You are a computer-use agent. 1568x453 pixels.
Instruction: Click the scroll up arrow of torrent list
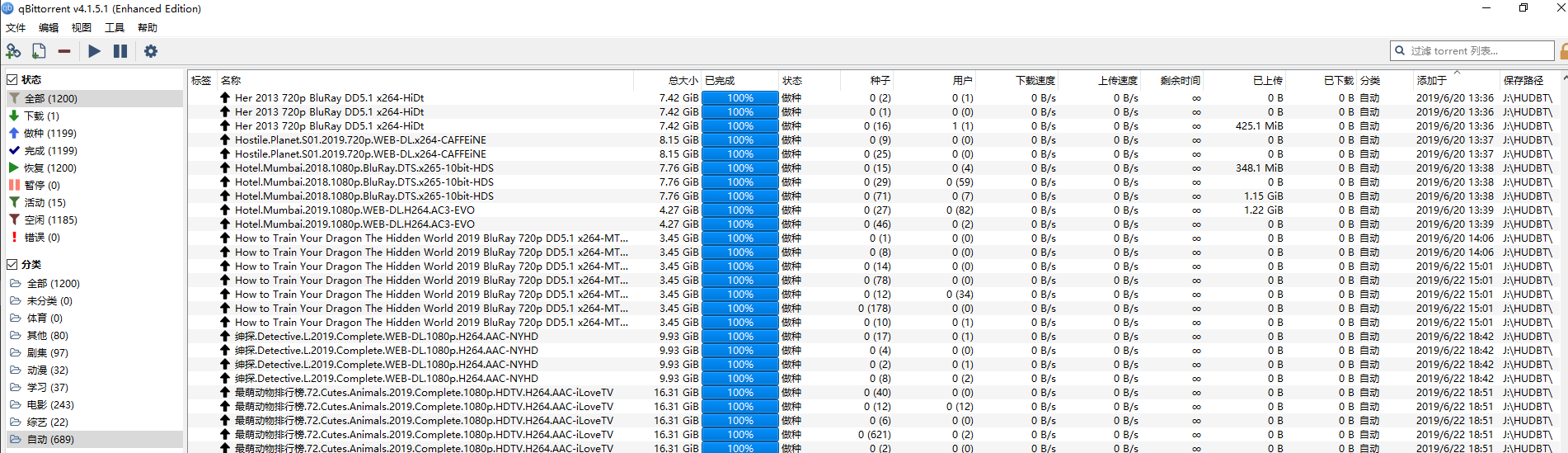point(1565,78)
